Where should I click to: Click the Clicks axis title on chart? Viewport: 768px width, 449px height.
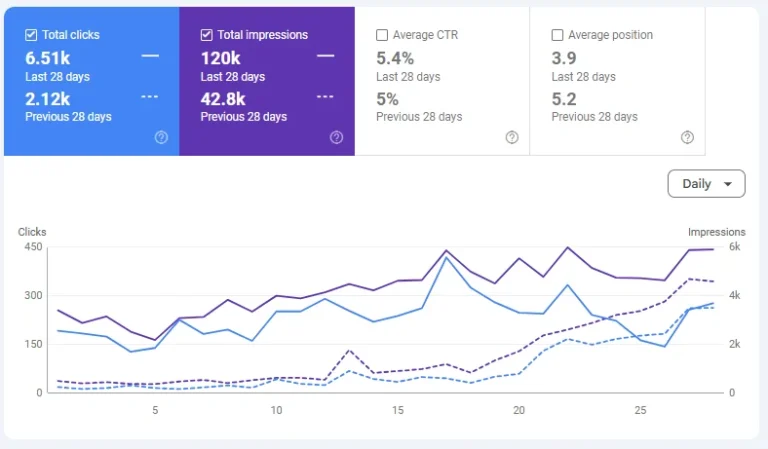tap(32, 232)
